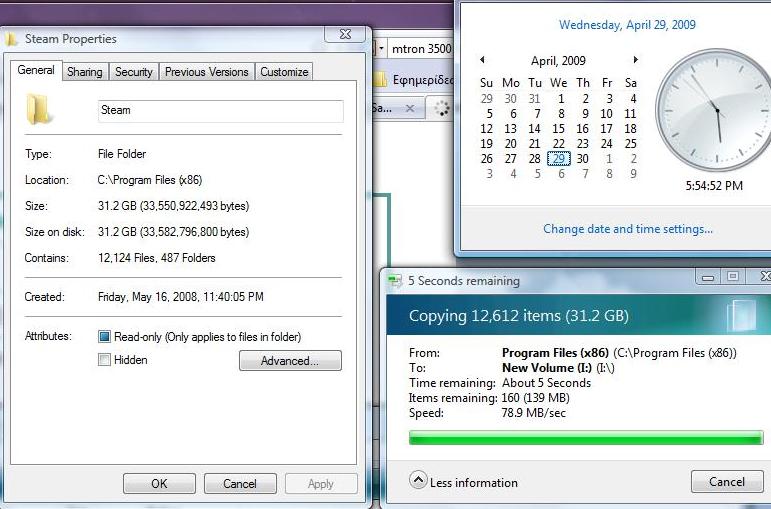Select April 18 in the calendar
The image size is (771, 509).
pos(630,129)
